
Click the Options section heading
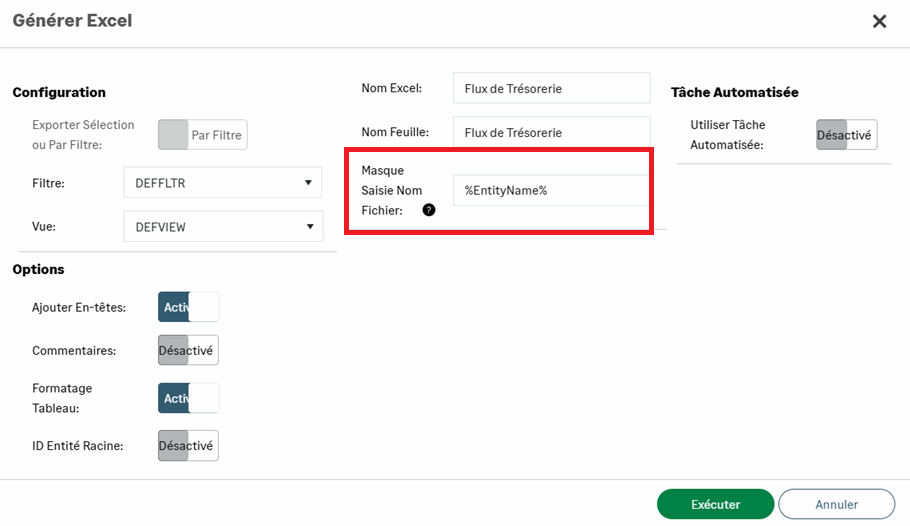click(38, 269)
